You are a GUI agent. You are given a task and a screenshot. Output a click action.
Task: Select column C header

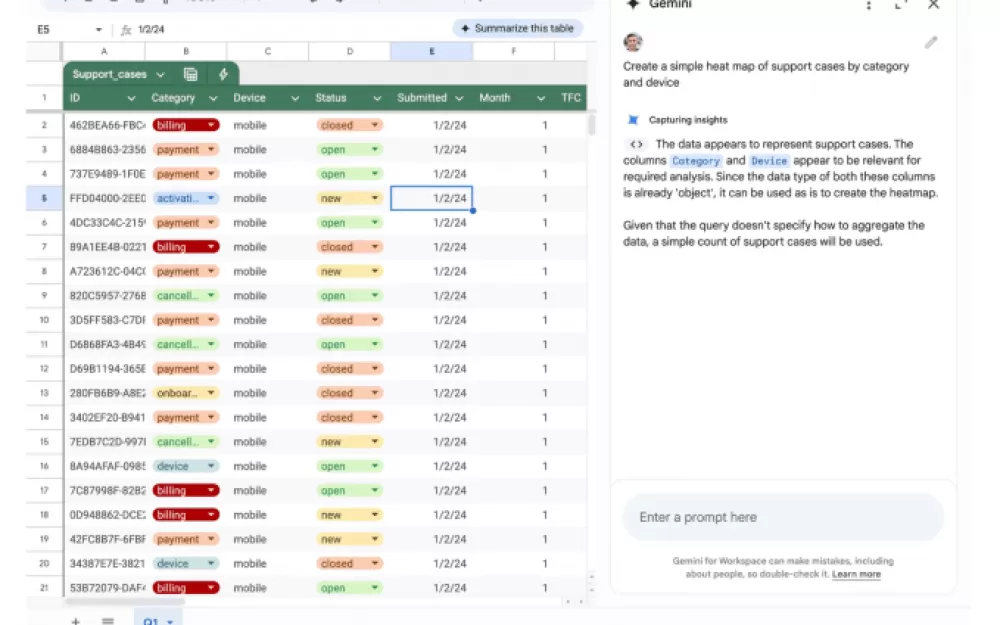click(x=268, y=51)
